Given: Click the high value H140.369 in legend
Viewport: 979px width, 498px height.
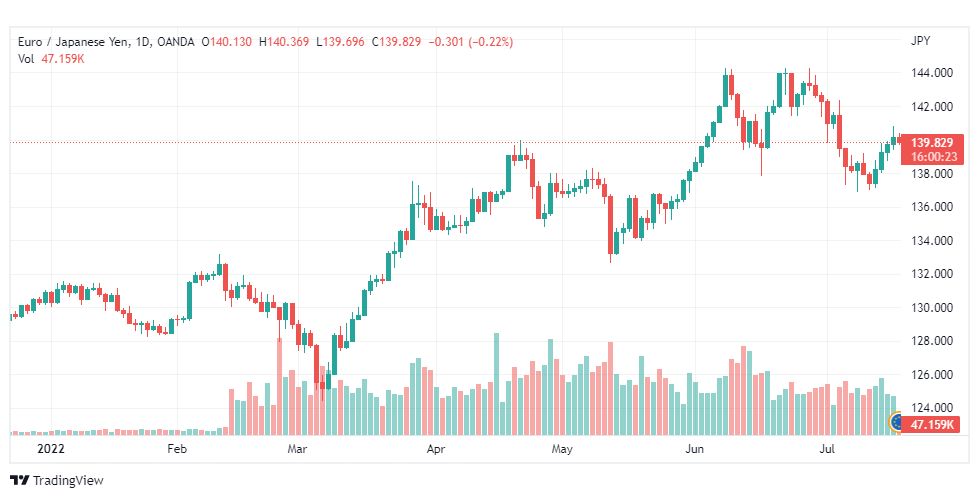Looking at the screenshot, I should coord(284,42).
